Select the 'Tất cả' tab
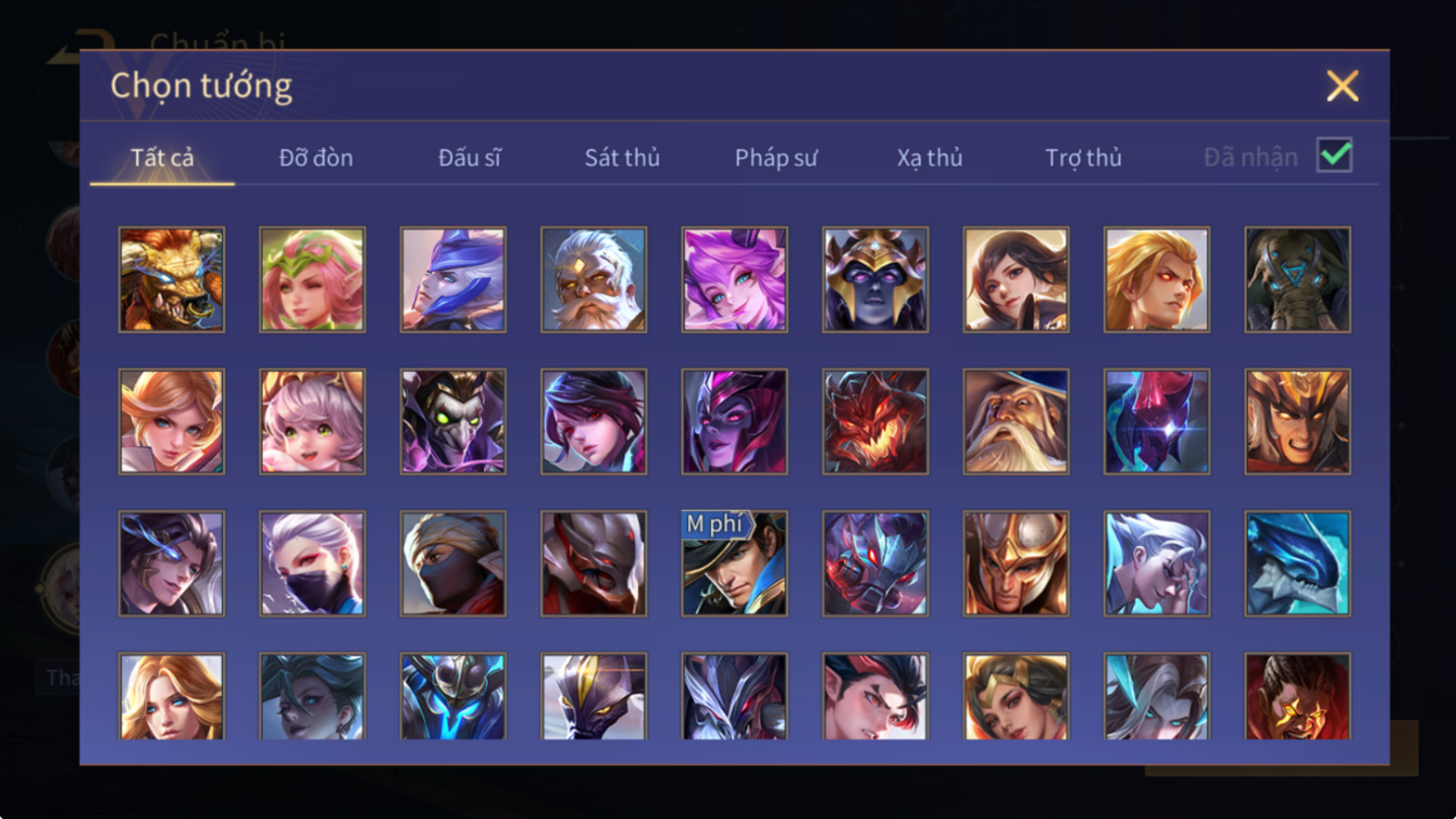This screenshot has height=819, width=1456. click(x=162, y=157)
